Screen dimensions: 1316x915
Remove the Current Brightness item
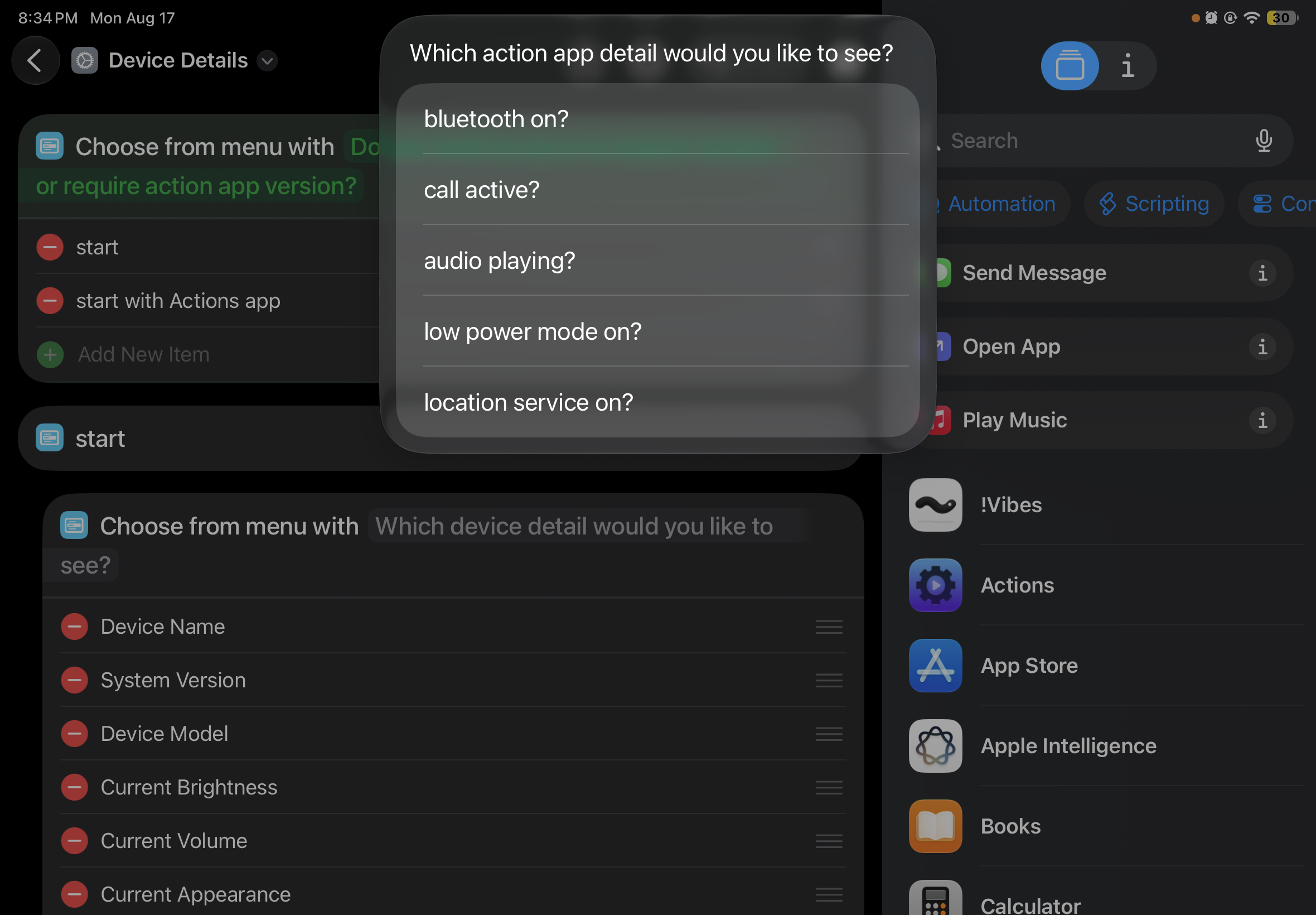tap(75, 787)
